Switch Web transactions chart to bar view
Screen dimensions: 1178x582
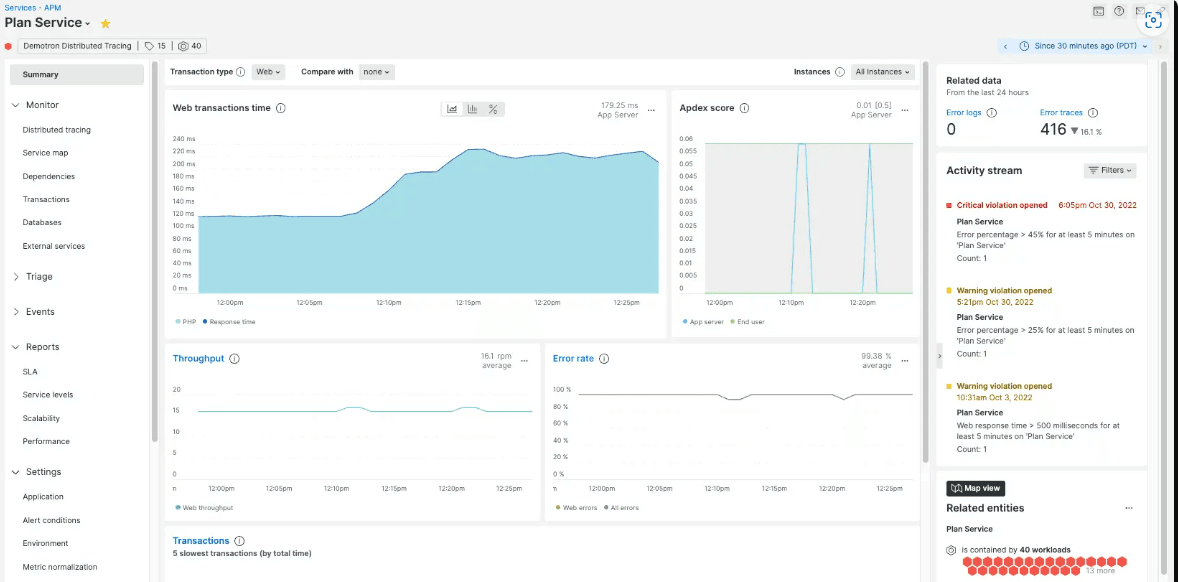click(472, 109)
